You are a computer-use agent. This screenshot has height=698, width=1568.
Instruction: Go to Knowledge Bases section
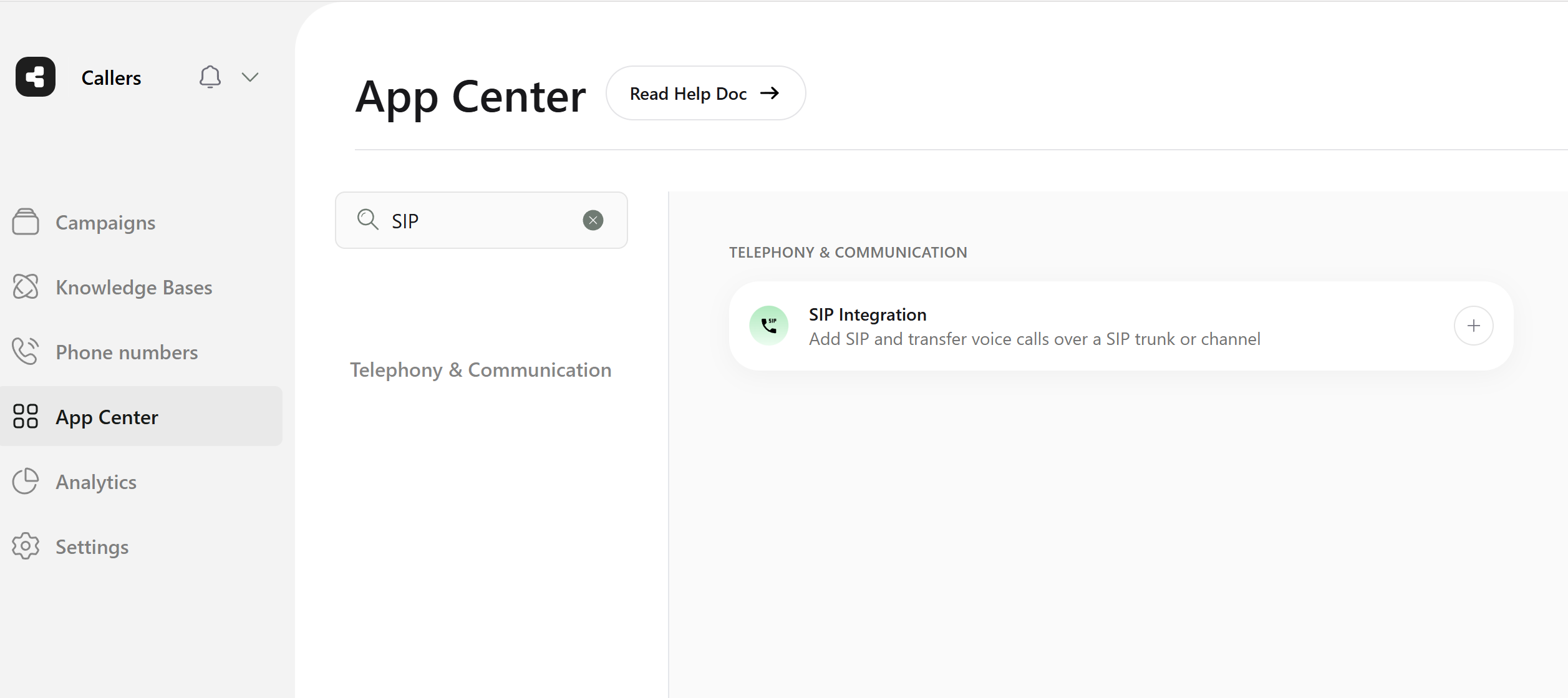[x=134, y=288]
